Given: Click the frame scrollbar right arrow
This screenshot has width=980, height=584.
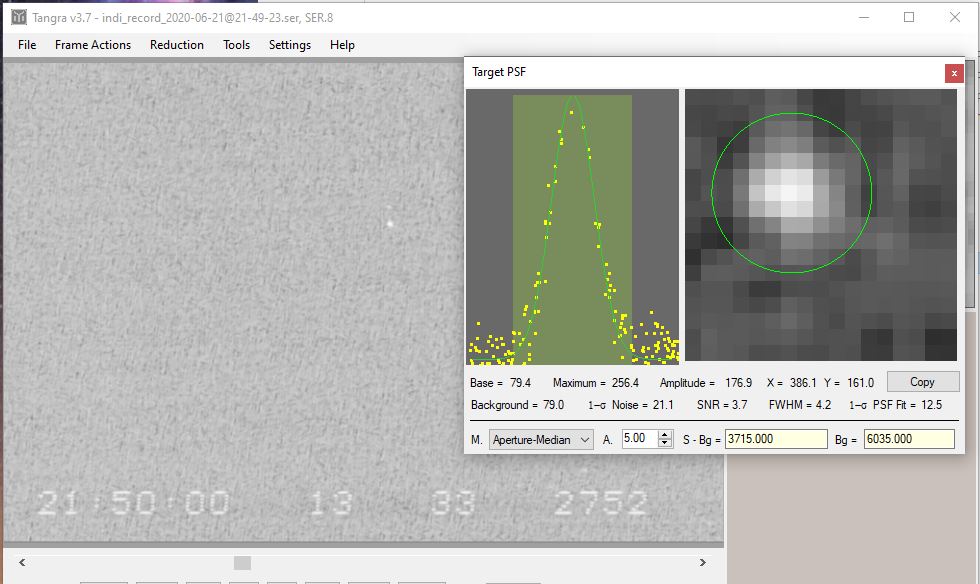Looking at the screenshot, I should point(703,563).
